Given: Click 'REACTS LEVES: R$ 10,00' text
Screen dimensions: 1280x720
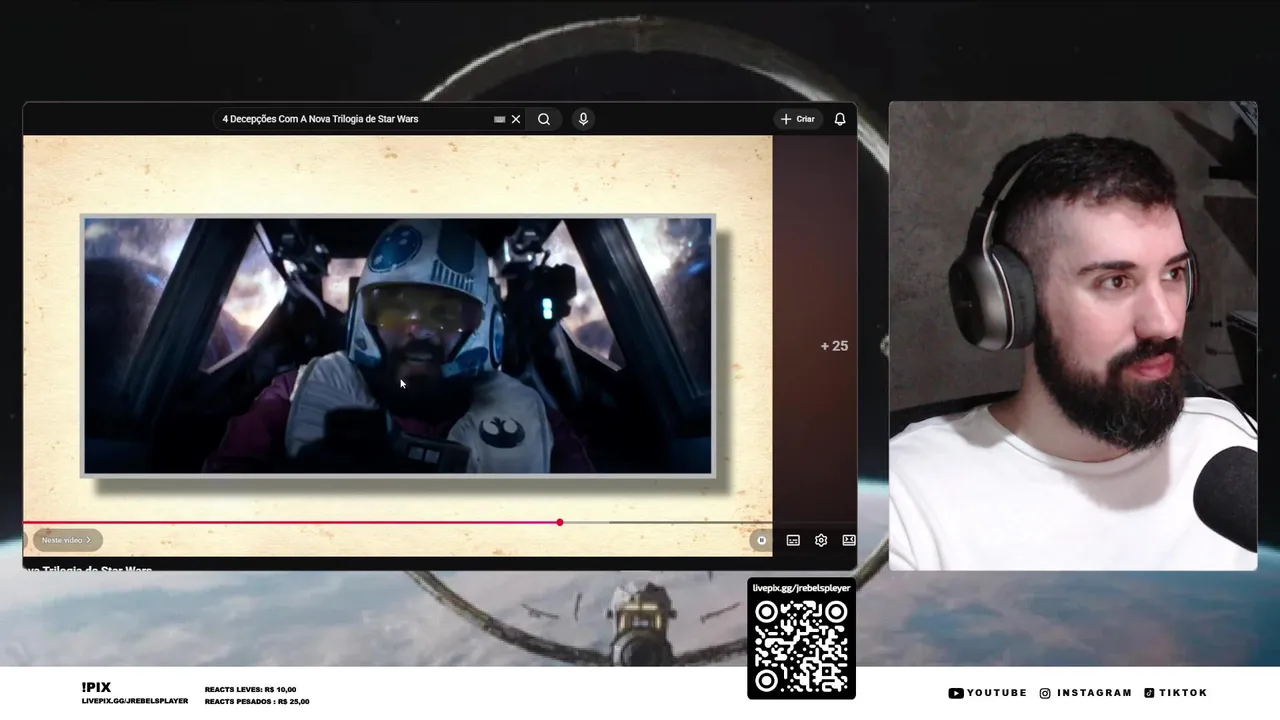Looking at the screenshot, I should click(250, 690).
